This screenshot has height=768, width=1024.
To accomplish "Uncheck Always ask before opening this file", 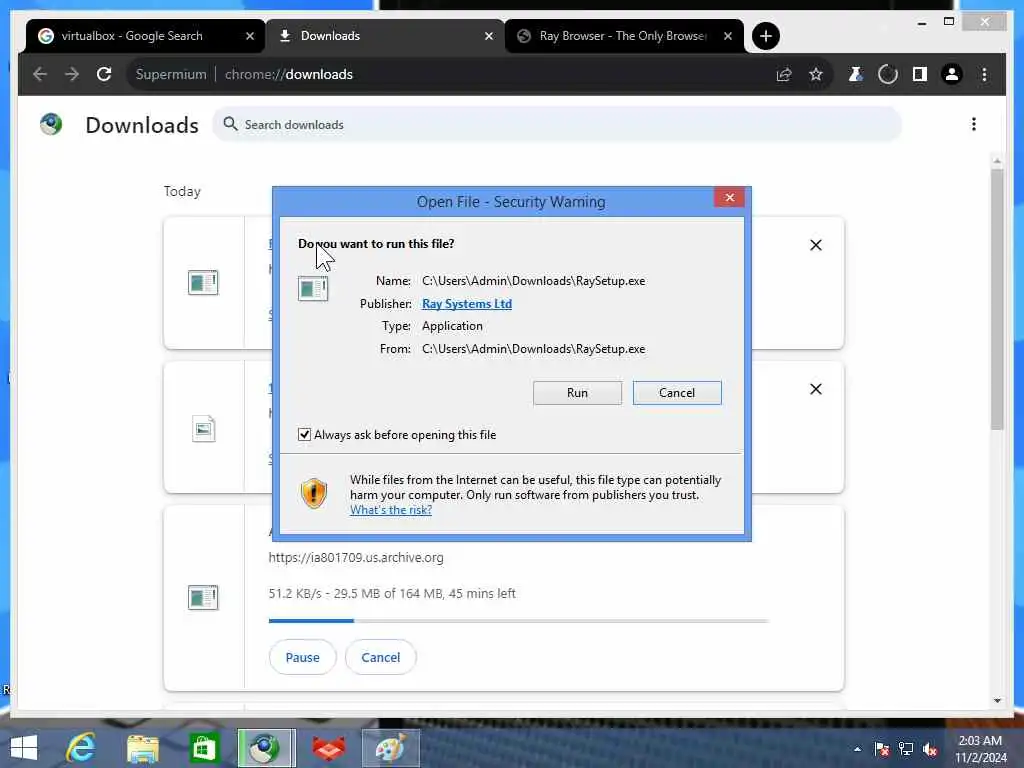I will coord(304,434).
